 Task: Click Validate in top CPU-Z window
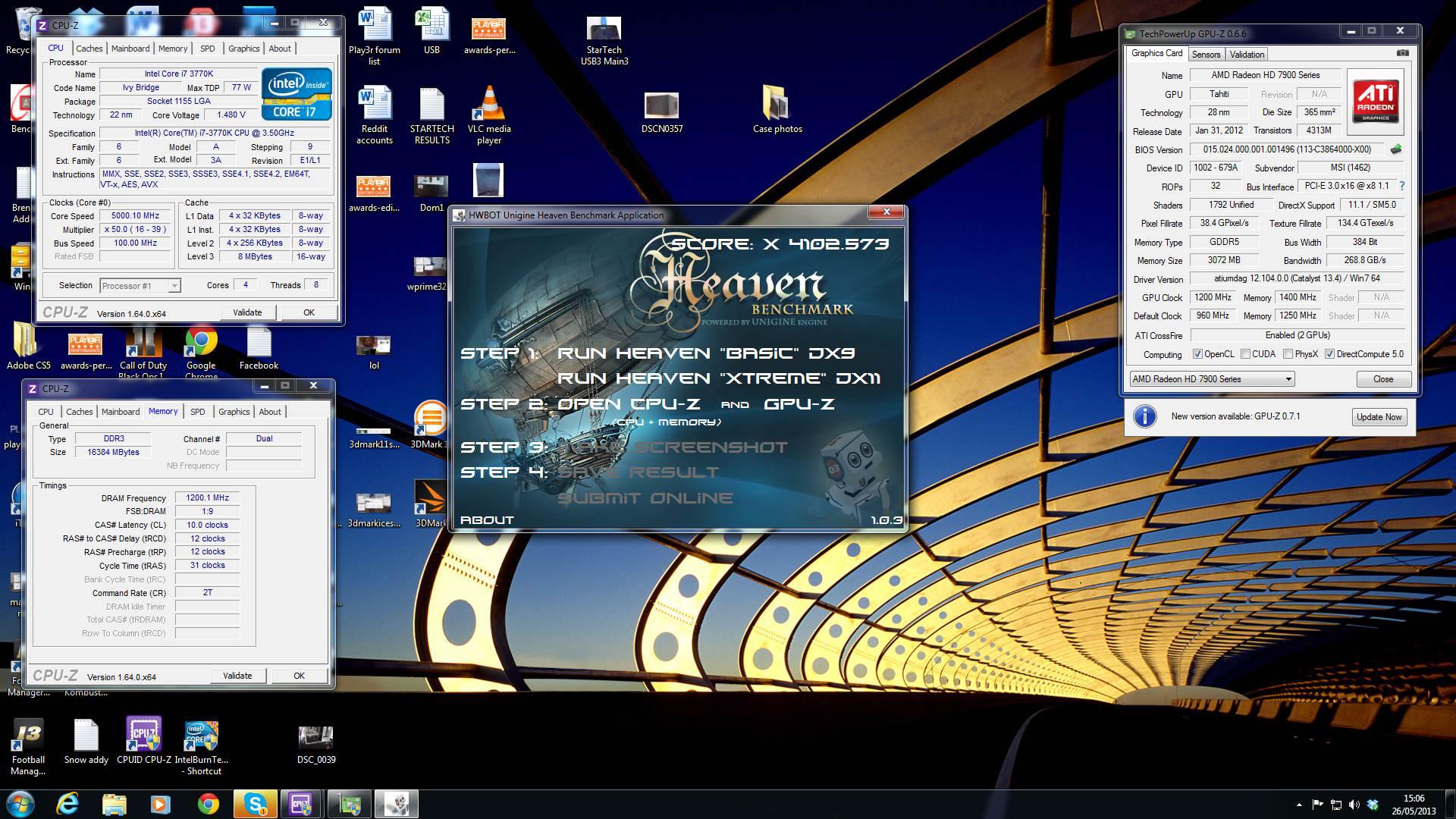(x=247, y=312)
